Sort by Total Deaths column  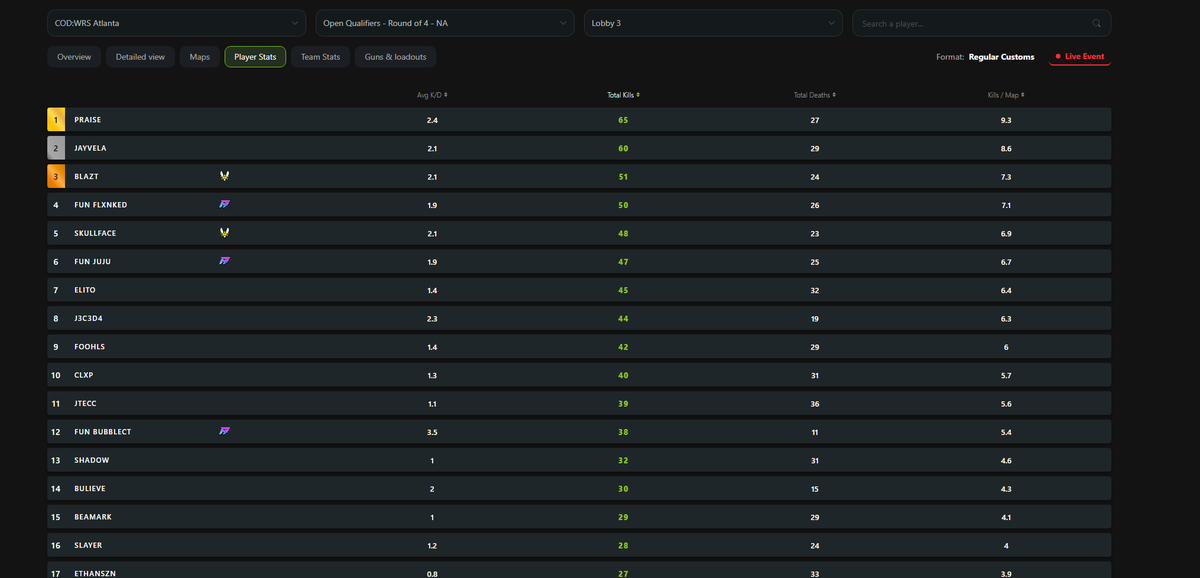(x=814, y=95)
